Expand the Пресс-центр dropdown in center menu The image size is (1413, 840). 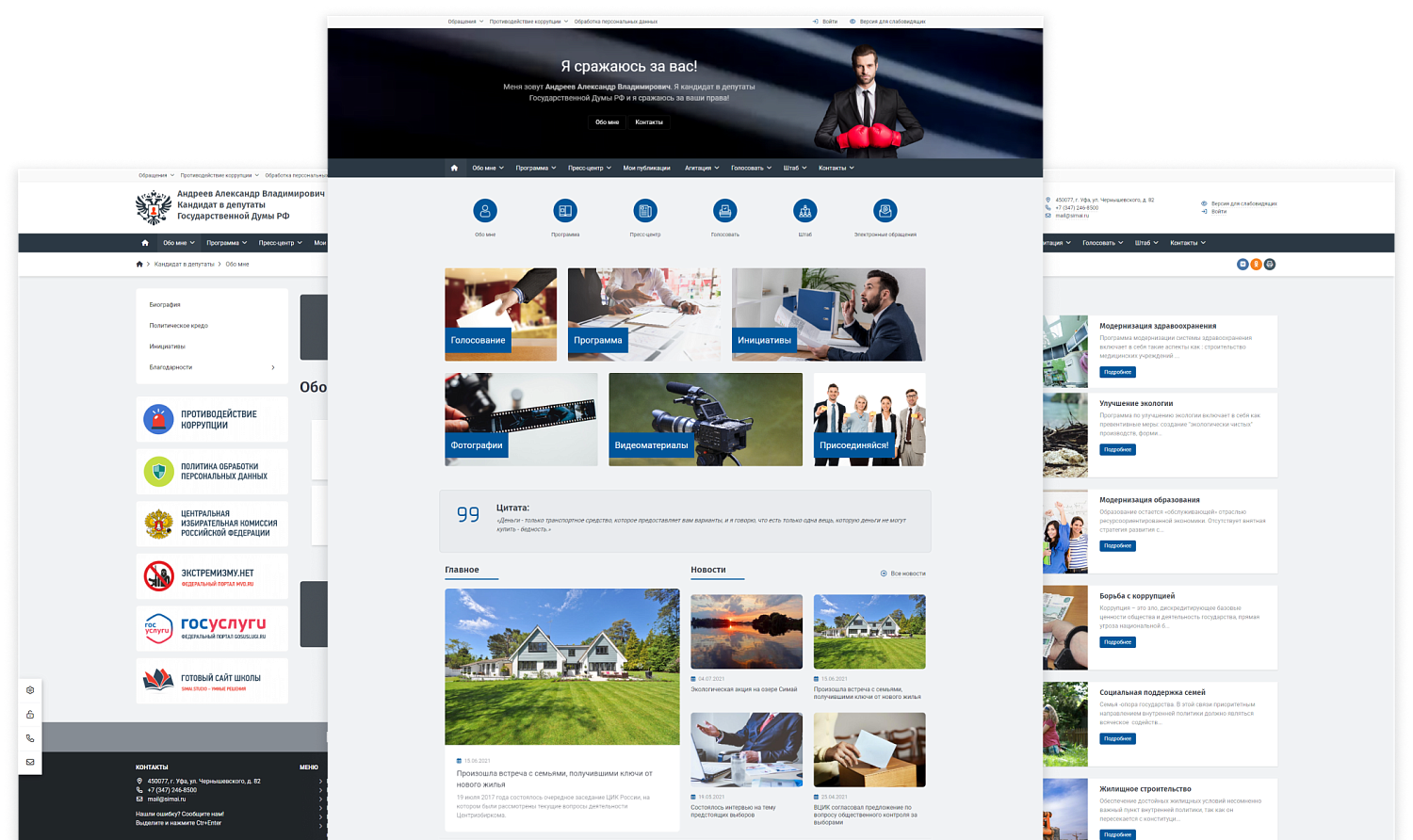(x=589, y=169)
